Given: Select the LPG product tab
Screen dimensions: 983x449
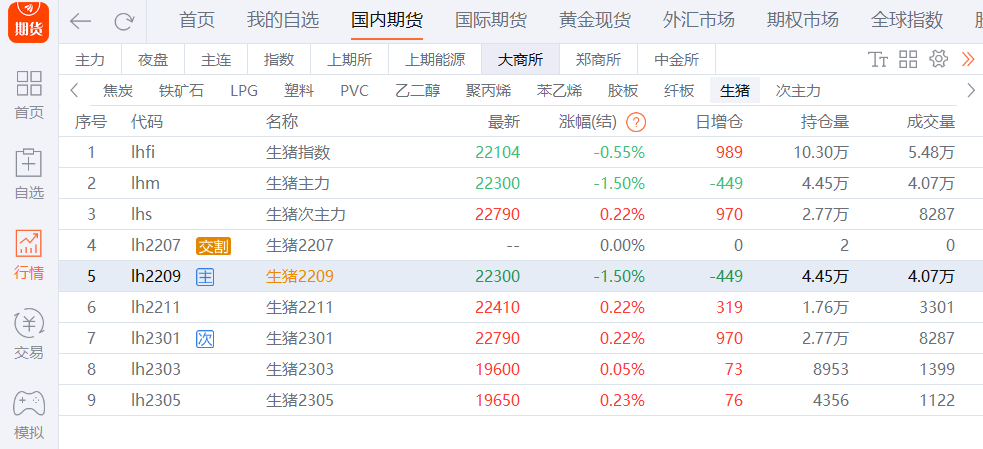Looking at the screenshot, I should (244, 91).
